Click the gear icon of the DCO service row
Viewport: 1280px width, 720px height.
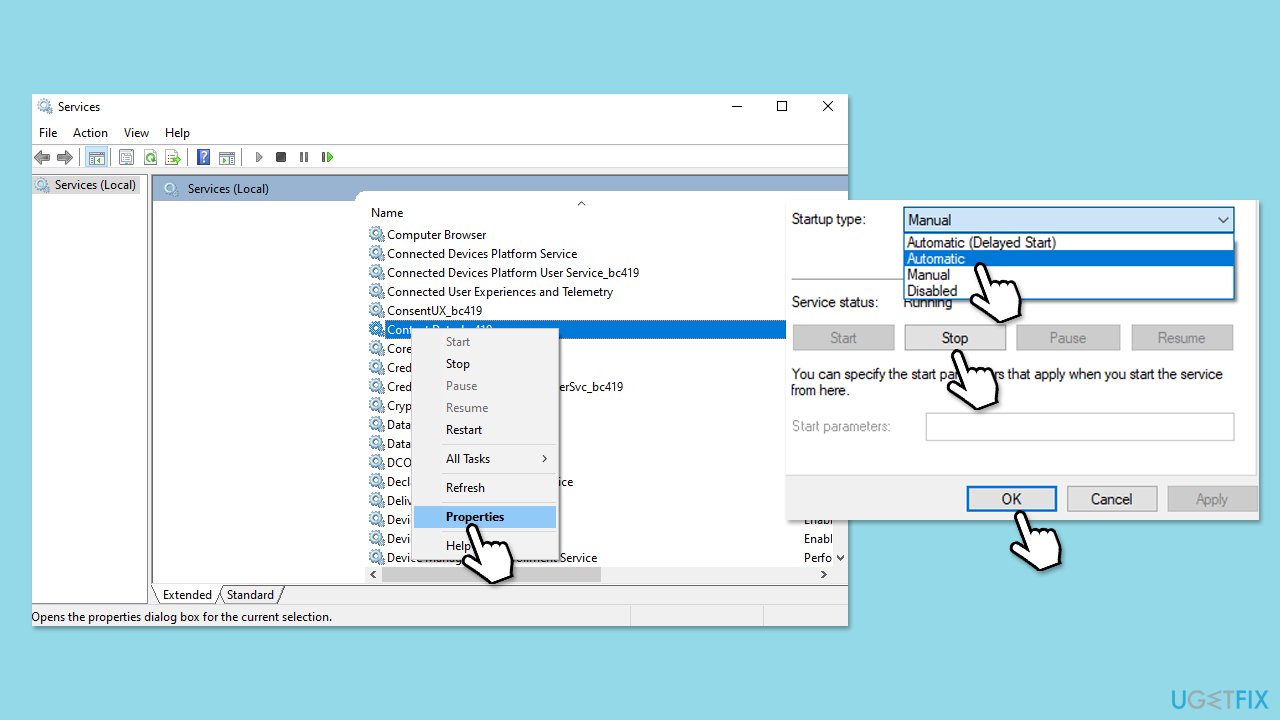click(377, 462)
